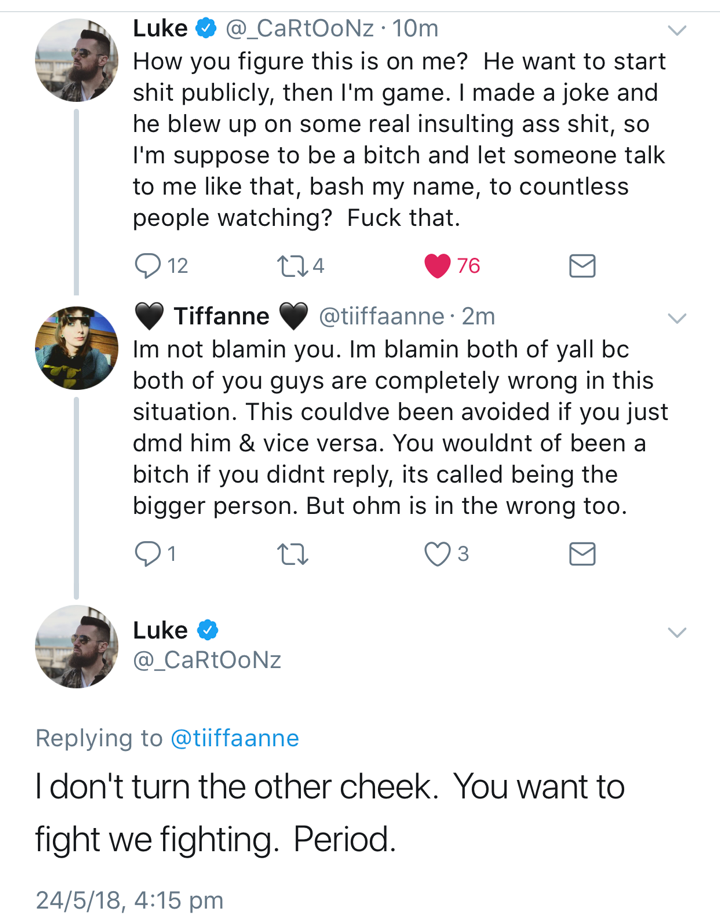Open @_CaRtOoNz handle on main tweet
This screenshot has width=720, height=916.
click(207, 660)
